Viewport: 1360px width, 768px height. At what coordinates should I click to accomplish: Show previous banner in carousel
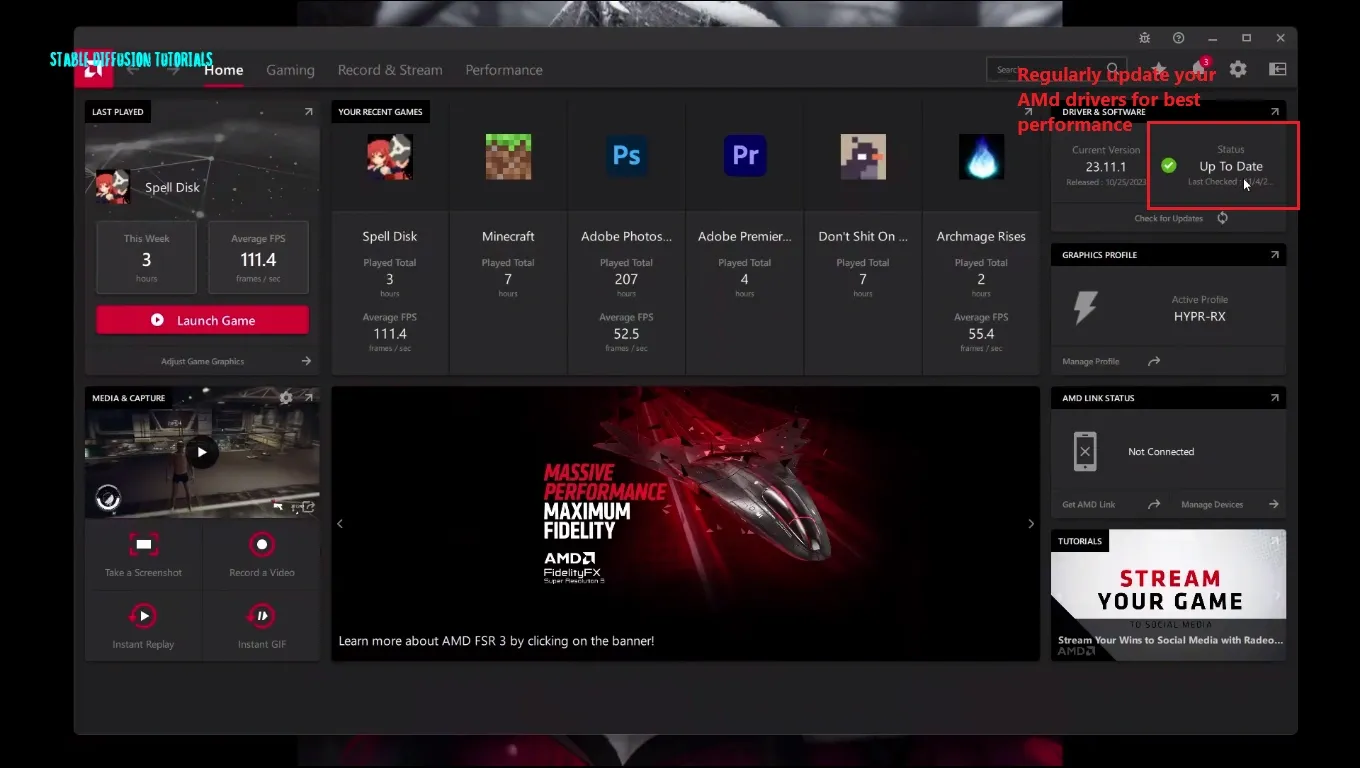pos(340,524)
